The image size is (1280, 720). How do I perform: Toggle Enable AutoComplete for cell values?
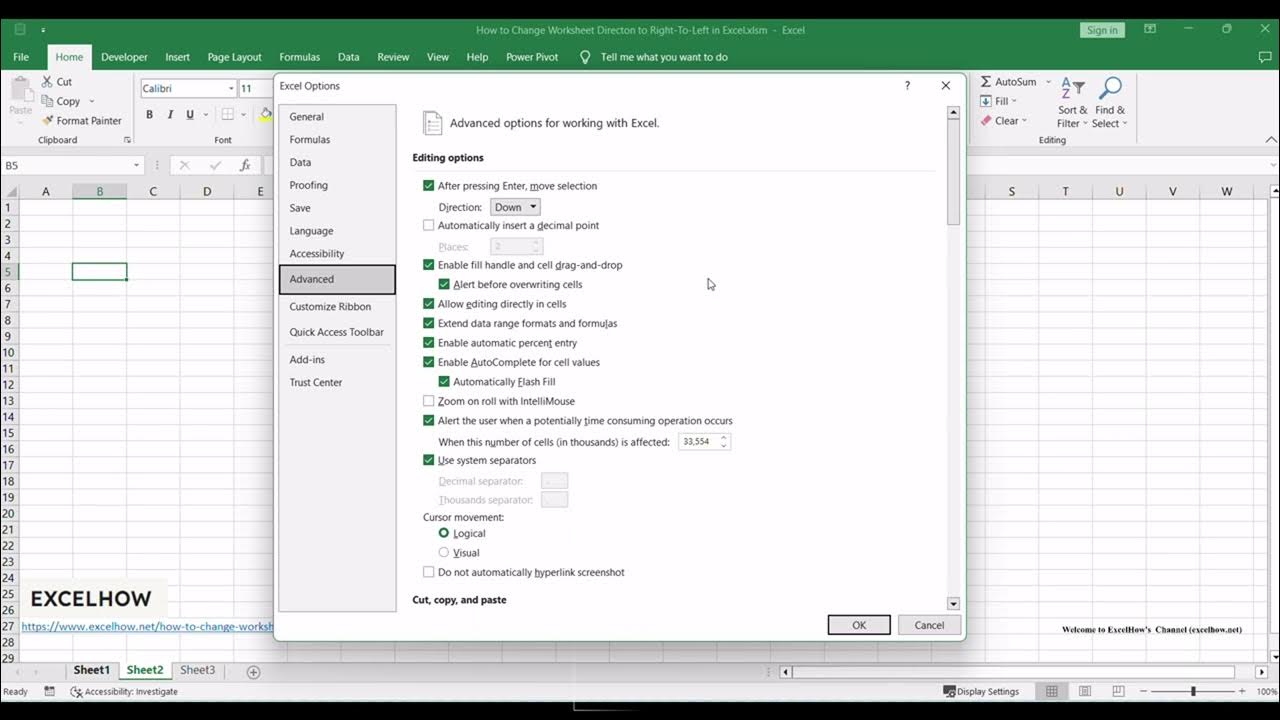pos(429,362)
